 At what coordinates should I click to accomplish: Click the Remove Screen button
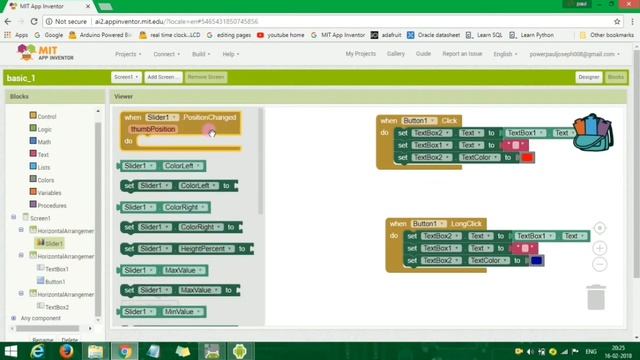[206, 77]
